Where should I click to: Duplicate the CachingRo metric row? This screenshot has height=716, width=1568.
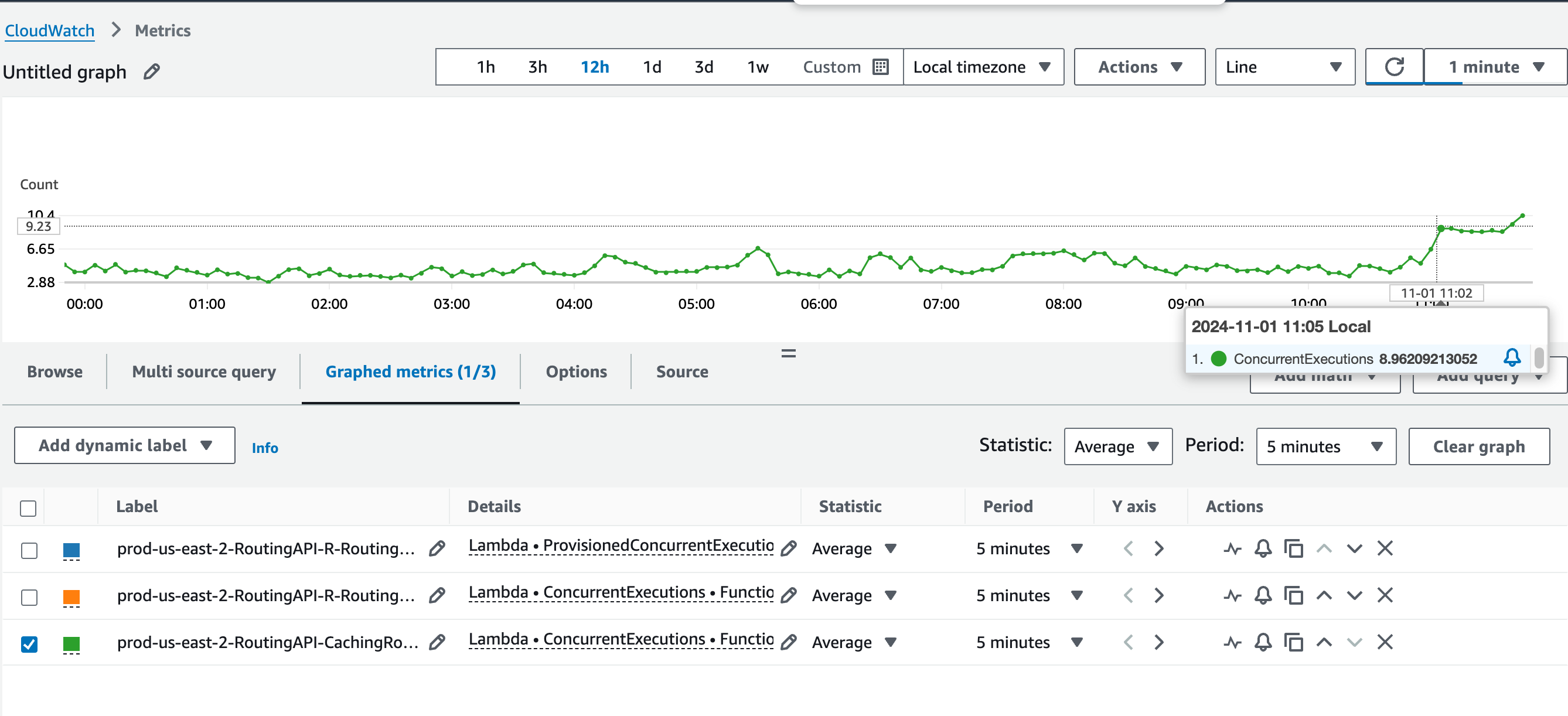coord(1293,642)
